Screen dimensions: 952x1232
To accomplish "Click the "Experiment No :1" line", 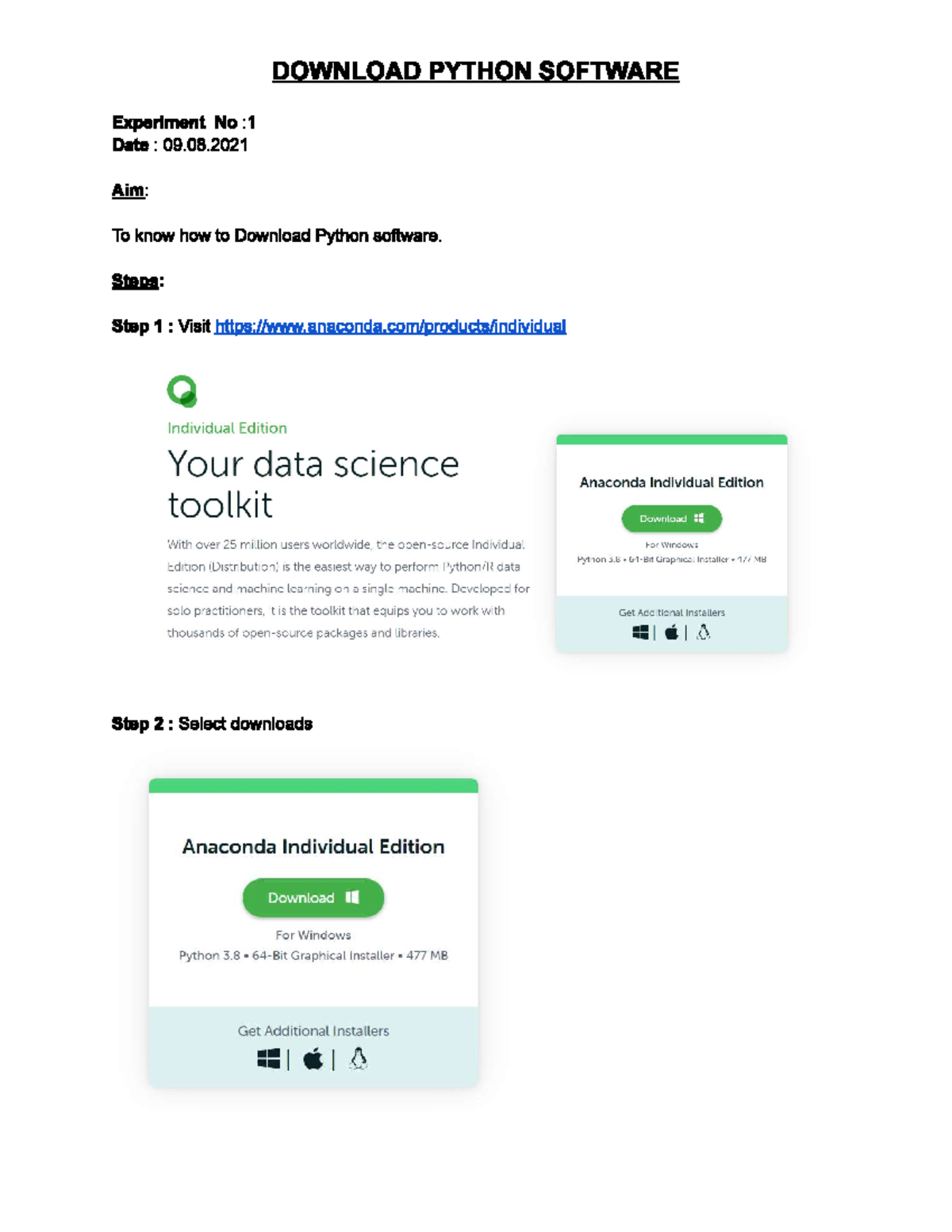I will pos(183,122).
